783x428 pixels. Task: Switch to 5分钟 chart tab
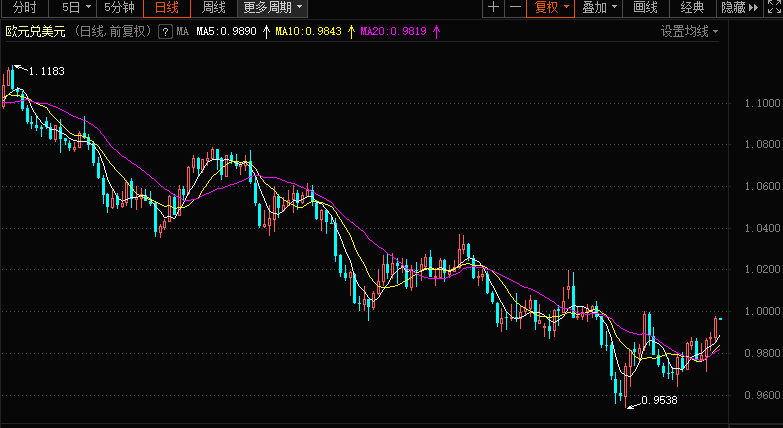click(x=119, y=7)
